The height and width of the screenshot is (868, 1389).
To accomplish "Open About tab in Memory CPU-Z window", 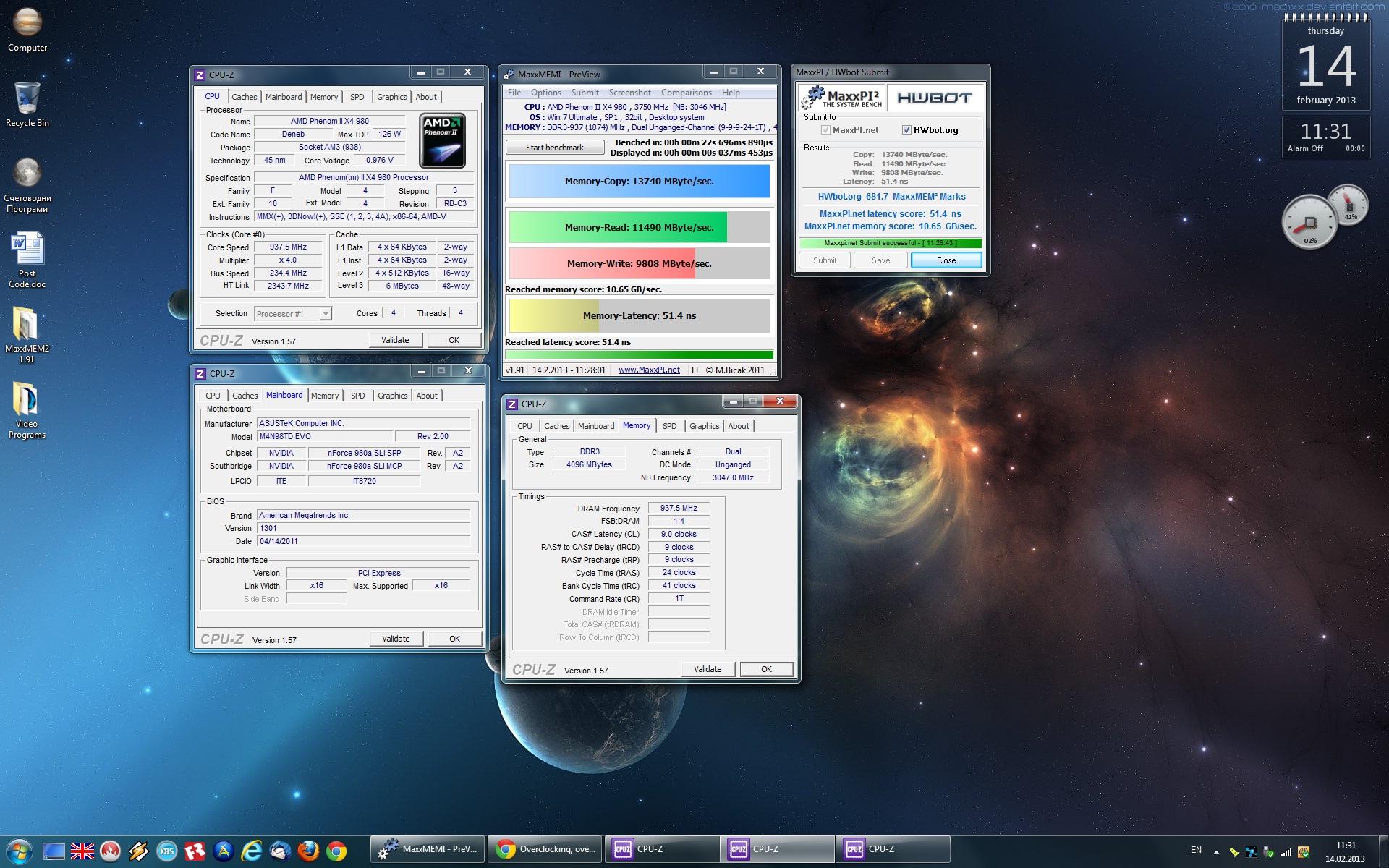I will 739,426.
